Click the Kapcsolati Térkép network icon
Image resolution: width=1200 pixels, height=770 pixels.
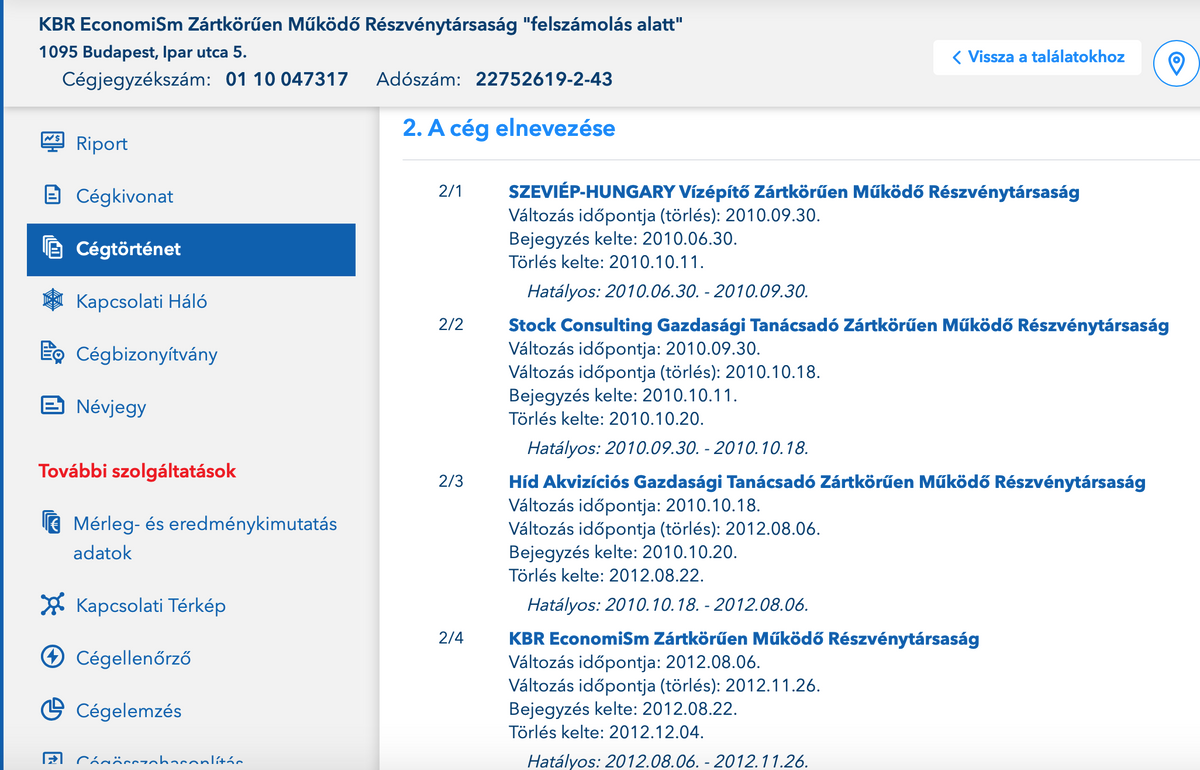(52, 605)
